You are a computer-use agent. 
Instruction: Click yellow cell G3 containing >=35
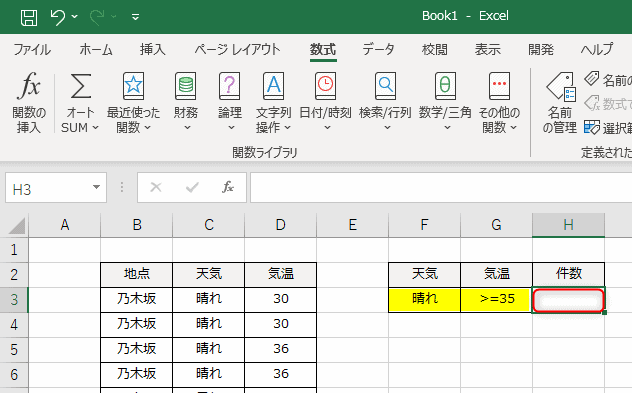(496, 299)
